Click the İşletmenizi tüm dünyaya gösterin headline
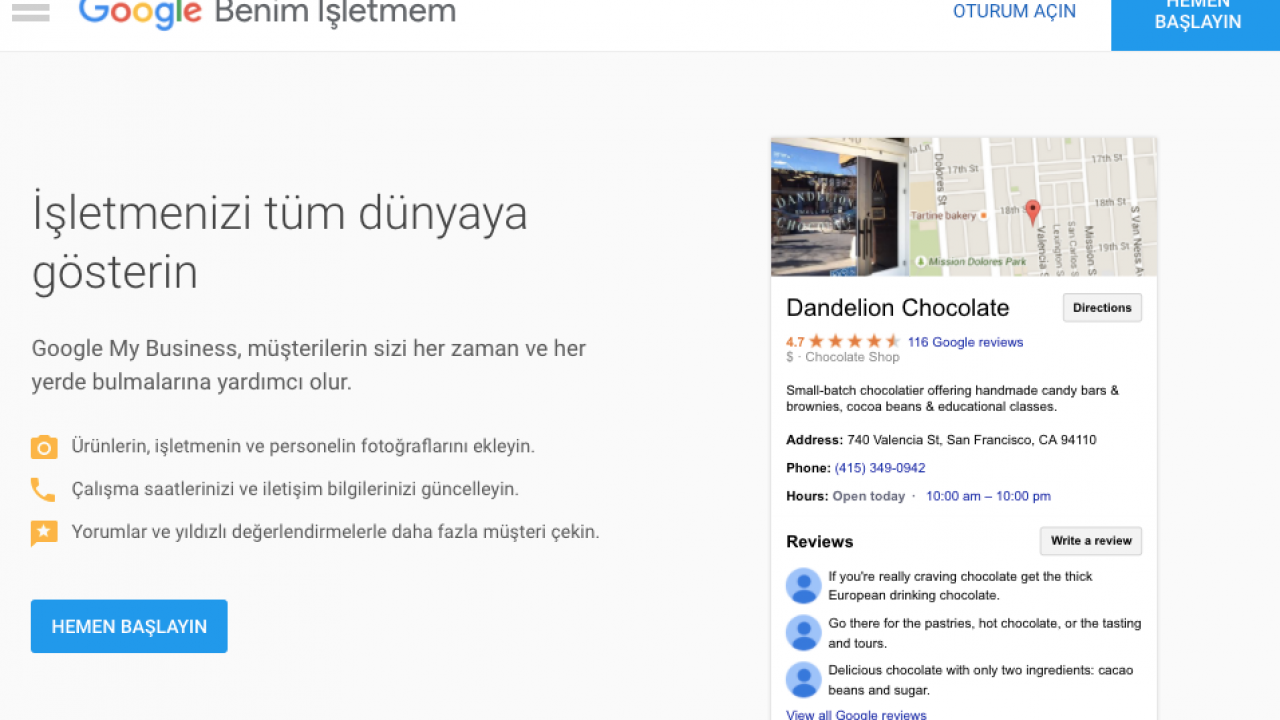Screen dimensions: 1280x720 (x=280, y=242)
